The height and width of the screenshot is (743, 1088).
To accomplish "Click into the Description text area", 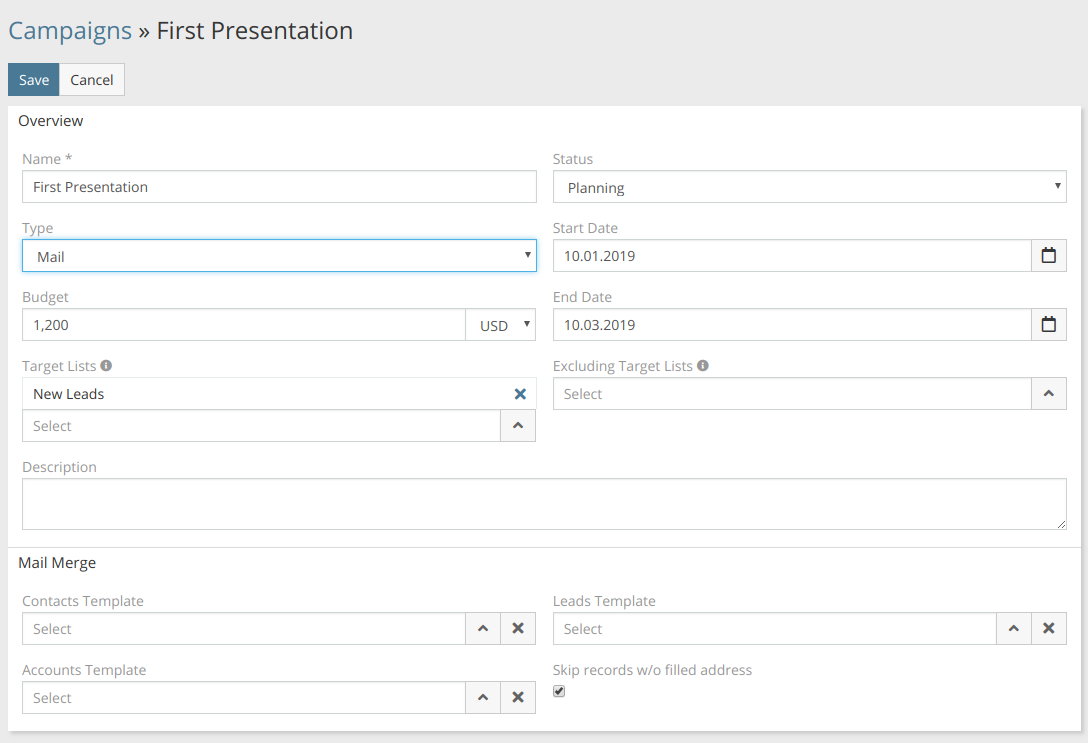I will (x=543, y=504).
